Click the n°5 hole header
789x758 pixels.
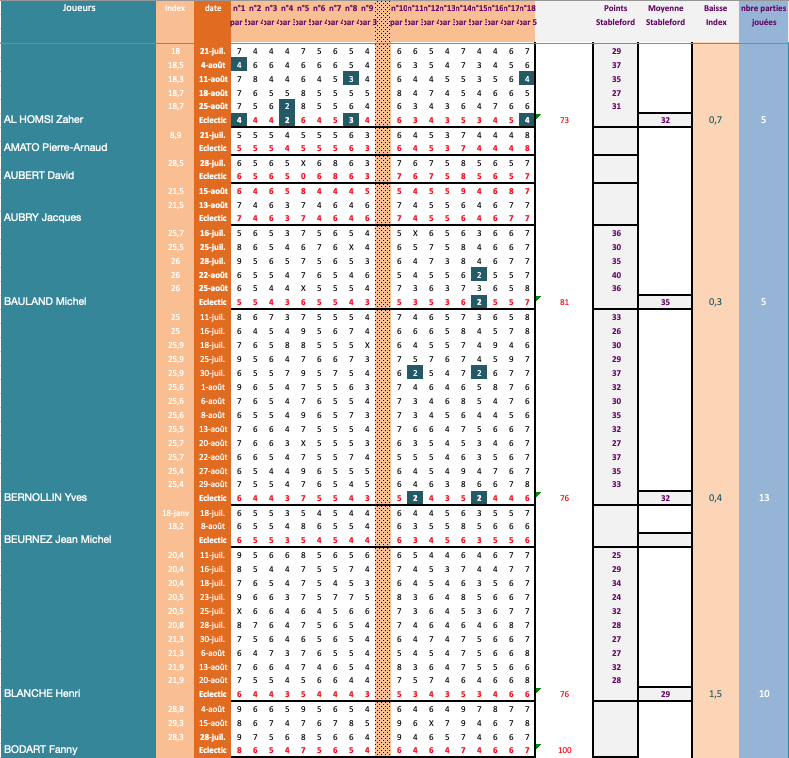click(x=303, y=8)
